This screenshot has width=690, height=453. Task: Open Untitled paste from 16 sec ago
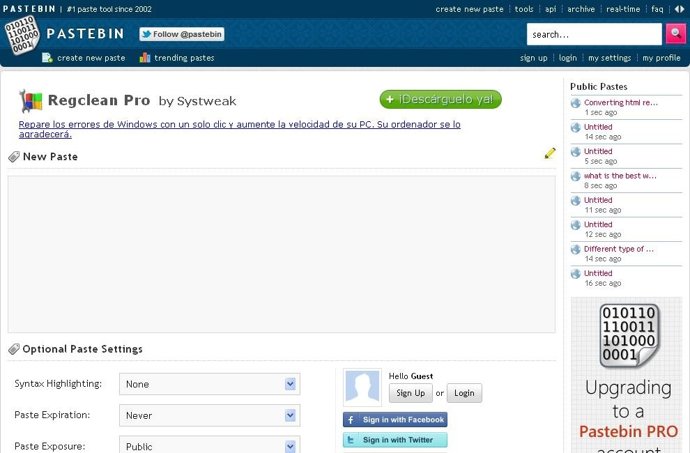pos(598,273)
